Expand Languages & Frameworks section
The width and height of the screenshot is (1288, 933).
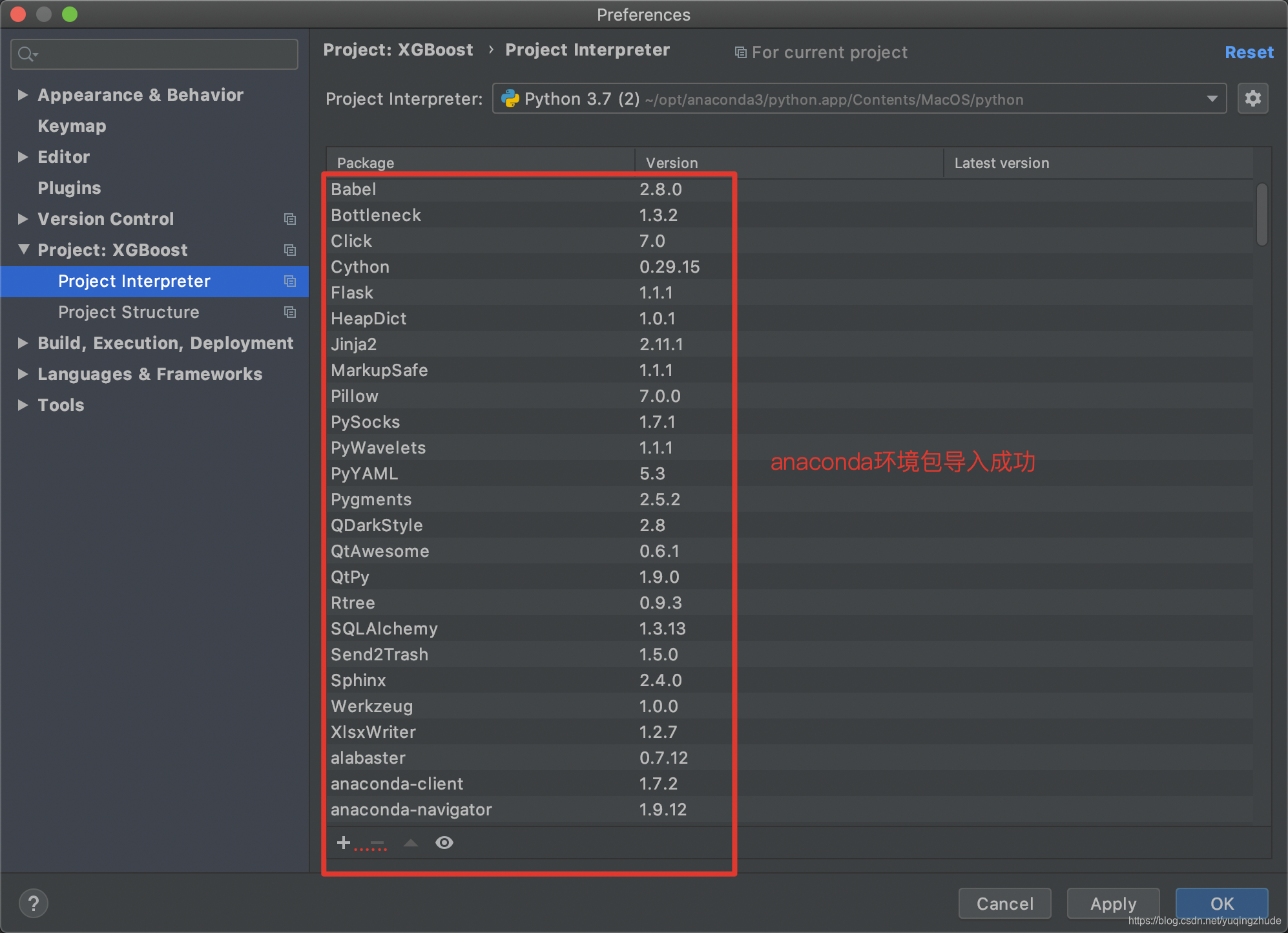pos(23,374)
